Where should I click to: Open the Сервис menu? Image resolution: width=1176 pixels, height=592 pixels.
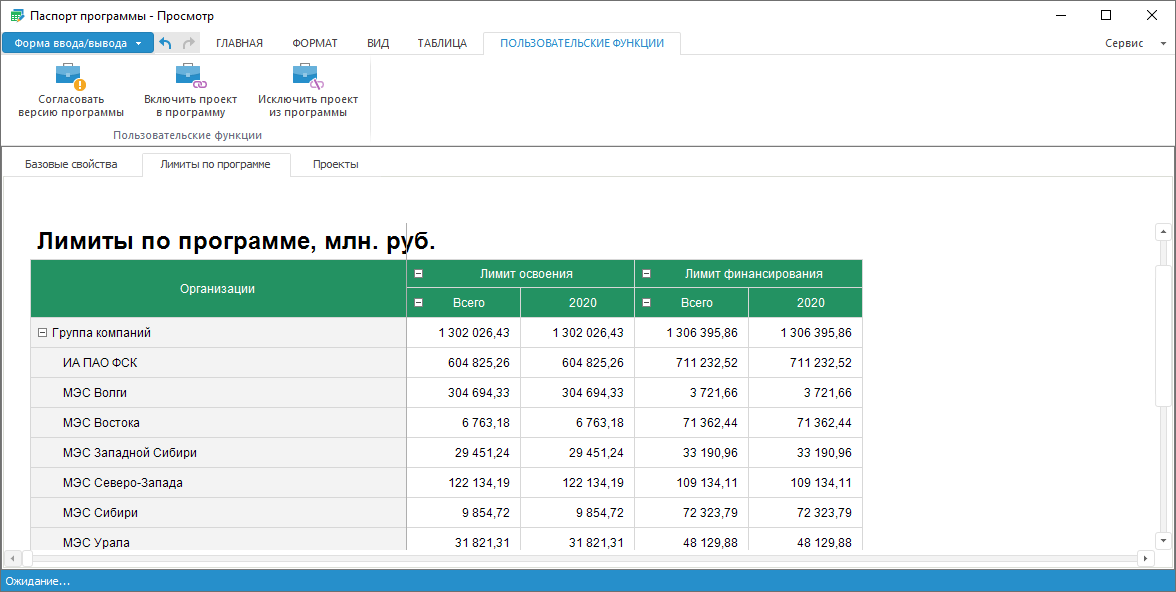coord(1135,43)
